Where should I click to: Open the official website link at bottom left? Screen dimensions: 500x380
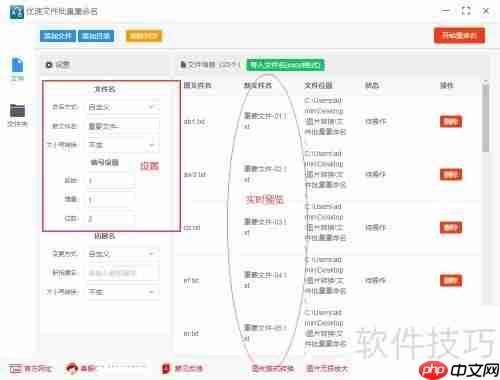click(31, 369)
